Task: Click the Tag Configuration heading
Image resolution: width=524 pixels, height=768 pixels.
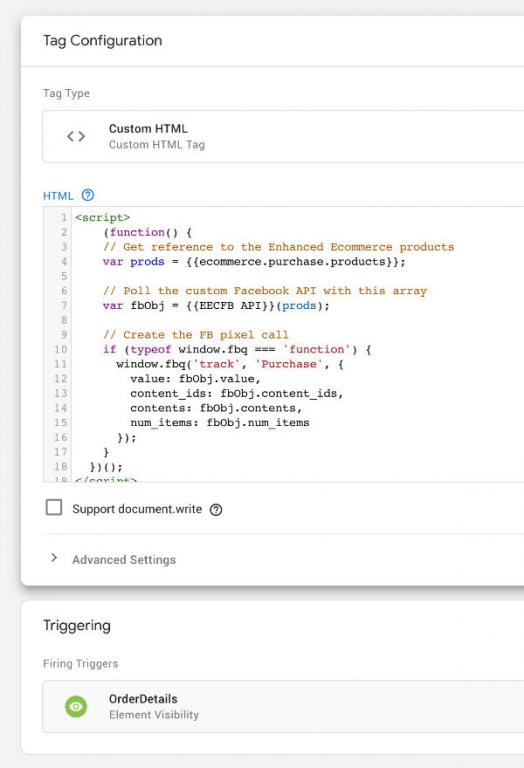Action: click(102, 41)
